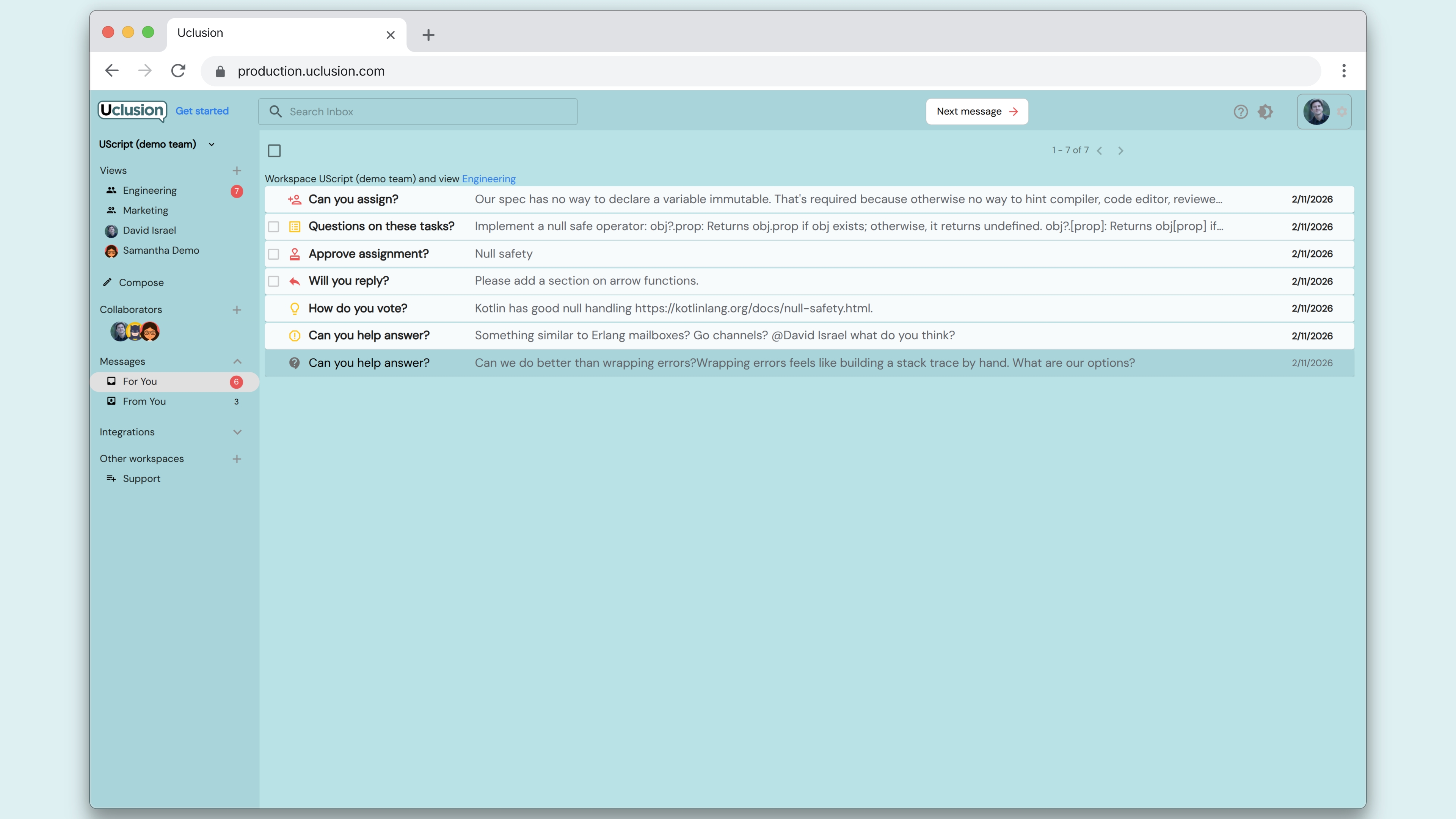This screenshot has height=819, width=1456.
Task: Toggle the dark mode brightness icon
Action: 1265,112
